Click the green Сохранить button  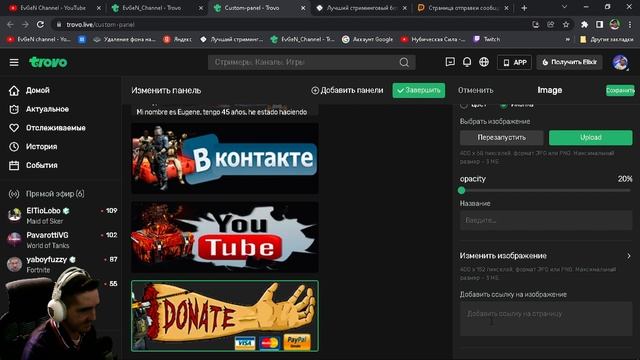(620, 91)
